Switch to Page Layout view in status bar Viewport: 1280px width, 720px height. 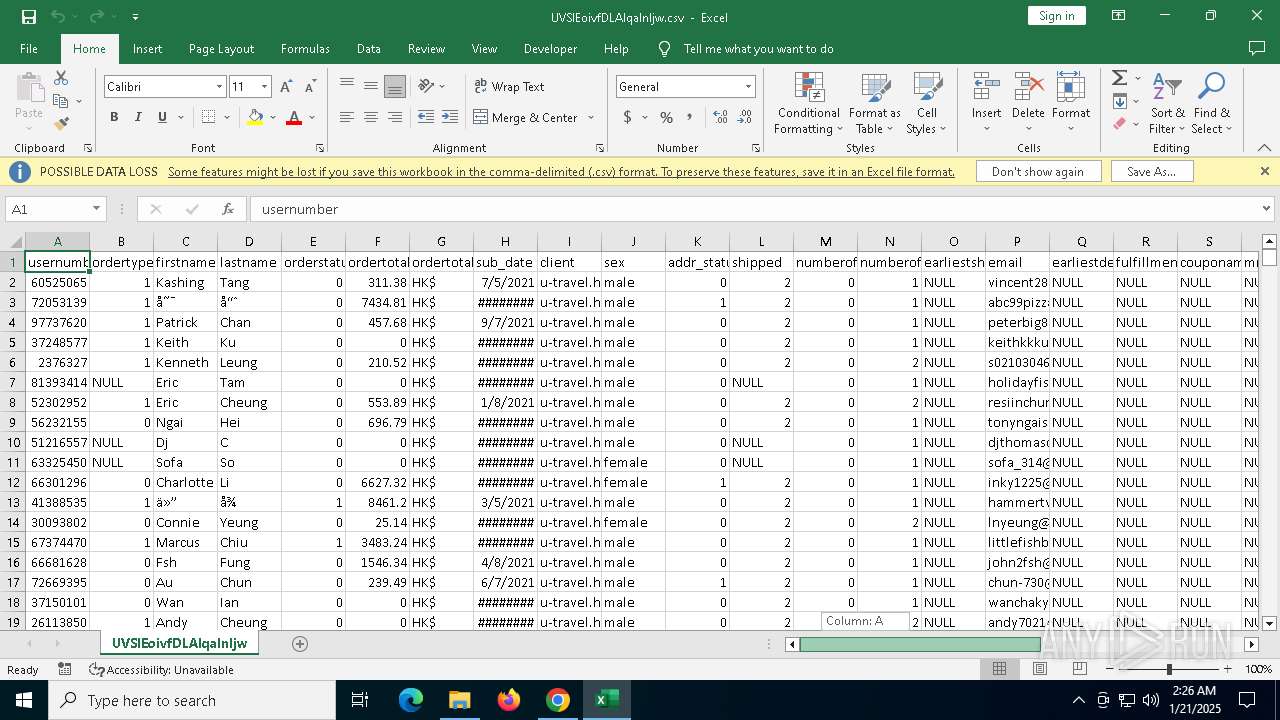click(1039, 669)
